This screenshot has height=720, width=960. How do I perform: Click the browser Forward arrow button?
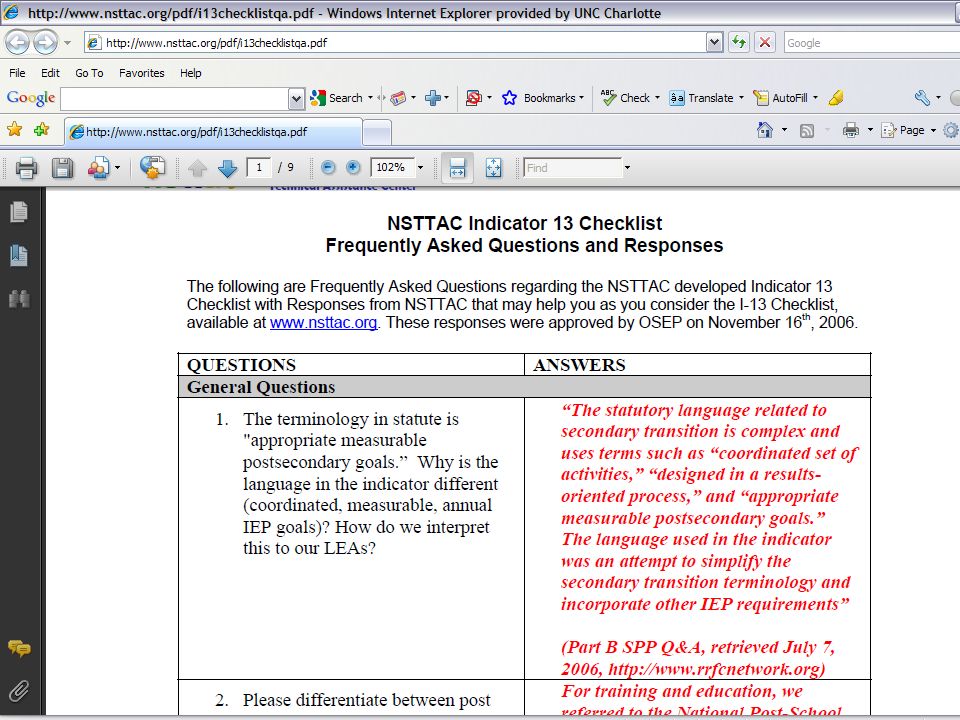click(x=45, y=42)
